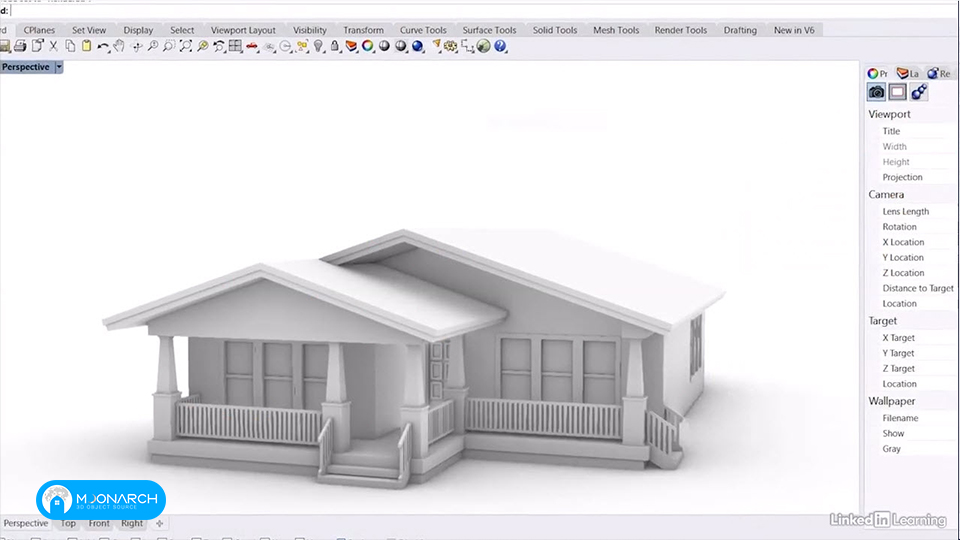Open the CPlanes toolbar tab

point(39,30)
